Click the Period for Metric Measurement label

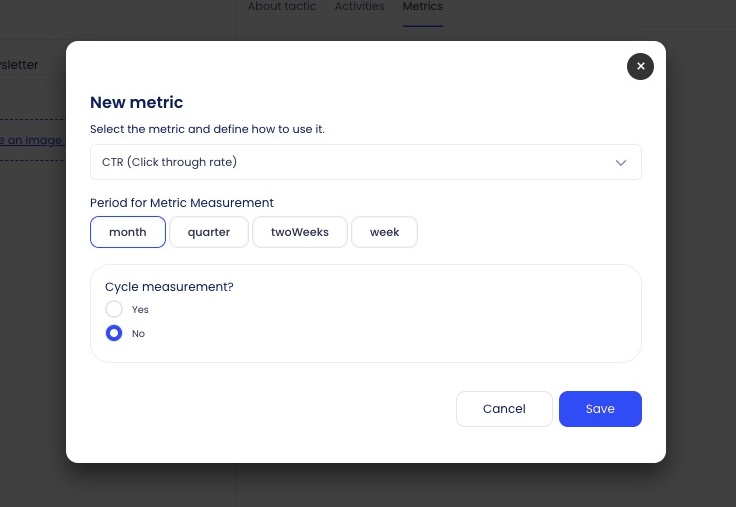[x=182, y=203]
